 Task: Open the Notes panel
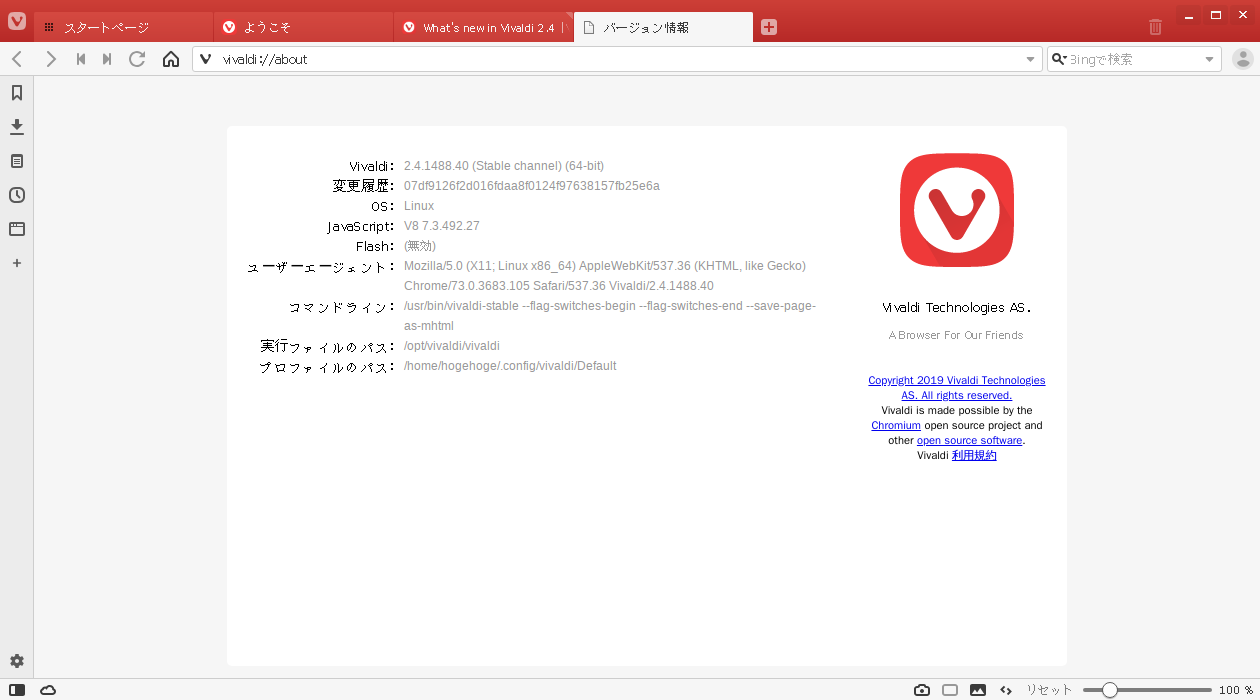[x=17, y=161]
